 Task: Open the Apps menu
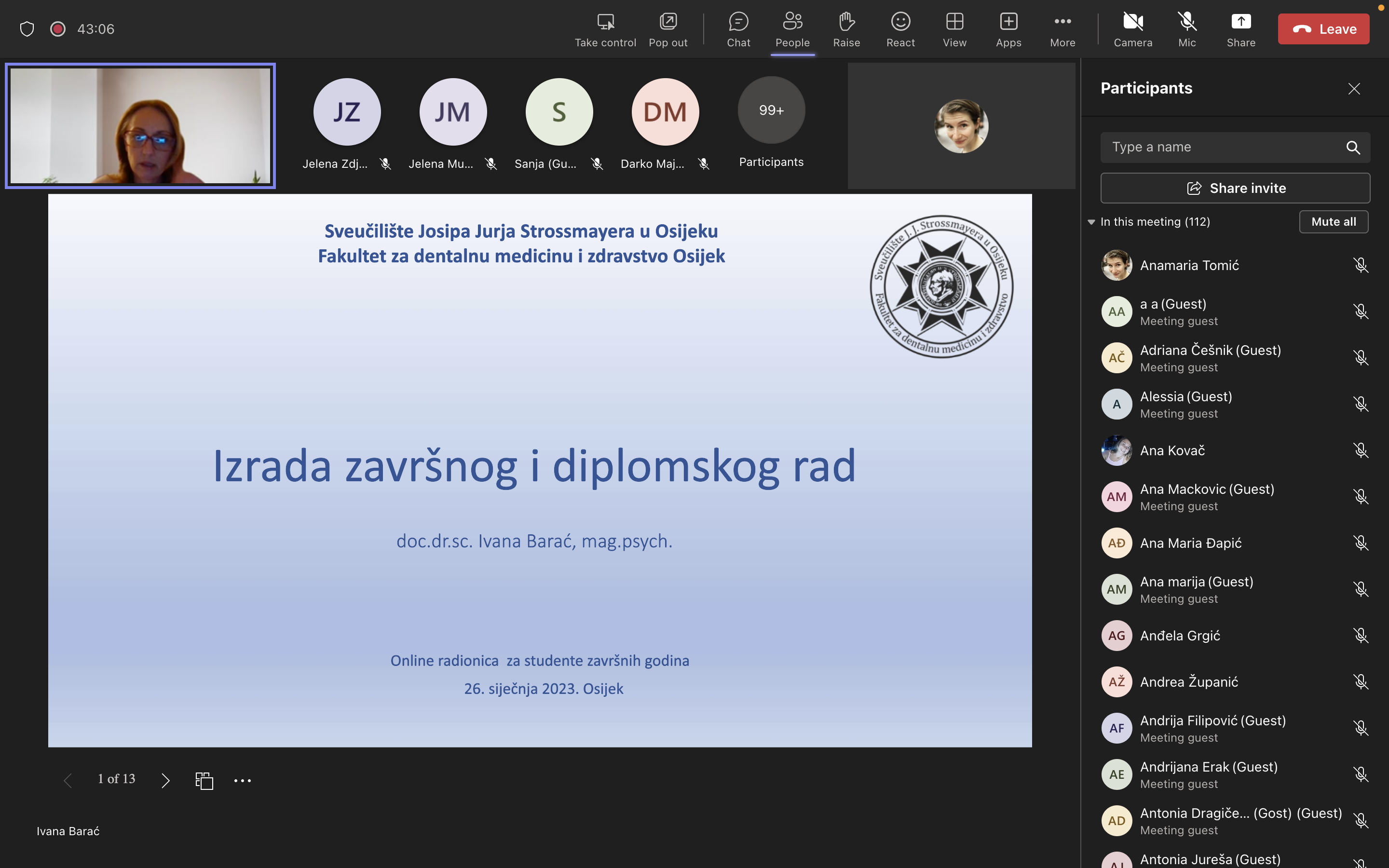(1008, 29)
